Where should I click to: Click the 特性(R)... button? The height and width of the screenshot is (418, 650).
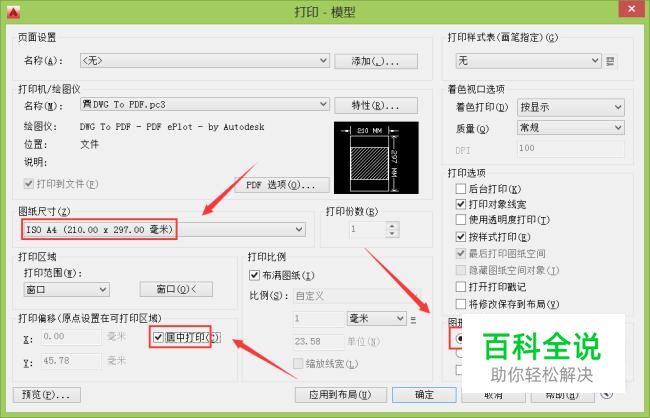(376, 105)
